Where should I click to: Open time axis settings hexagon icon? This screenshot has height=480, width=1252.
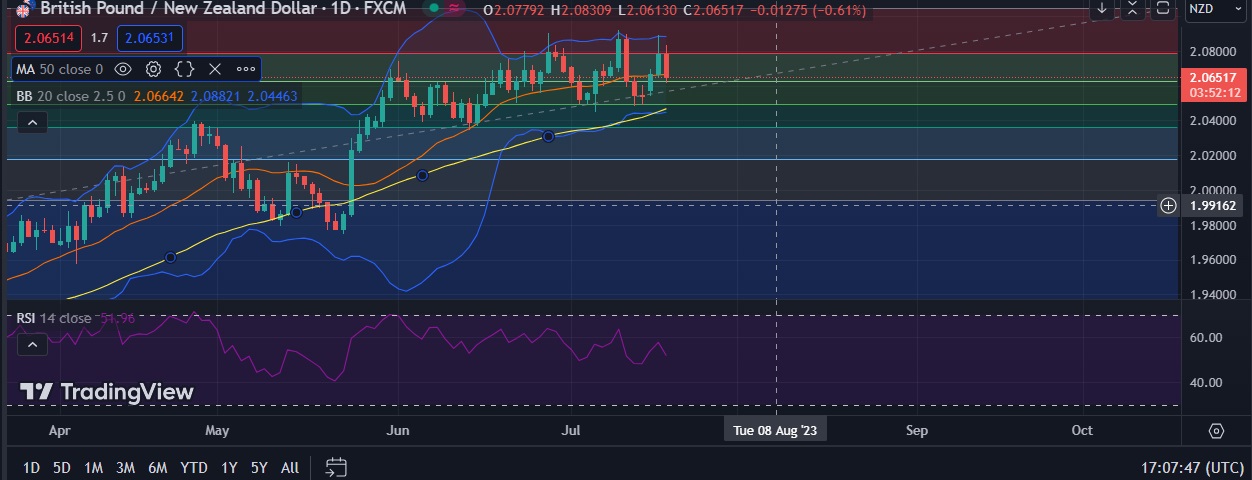pyautogui.click(x=1216, y=431)
